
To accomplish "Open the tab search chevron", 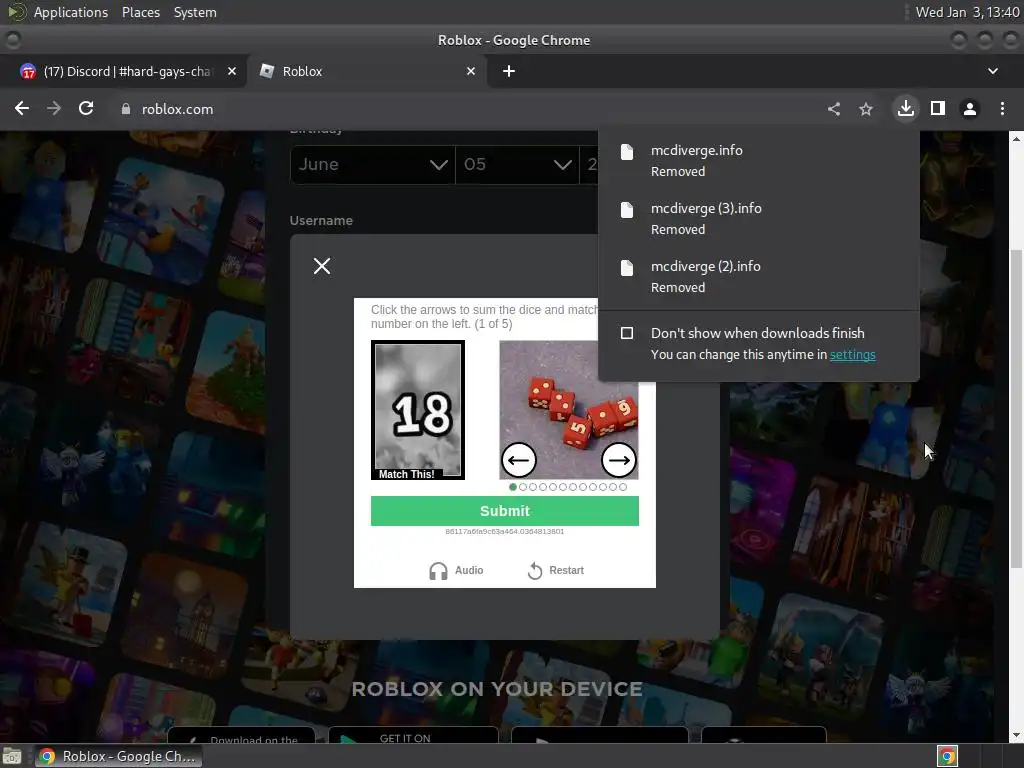I will coord(993,71).
